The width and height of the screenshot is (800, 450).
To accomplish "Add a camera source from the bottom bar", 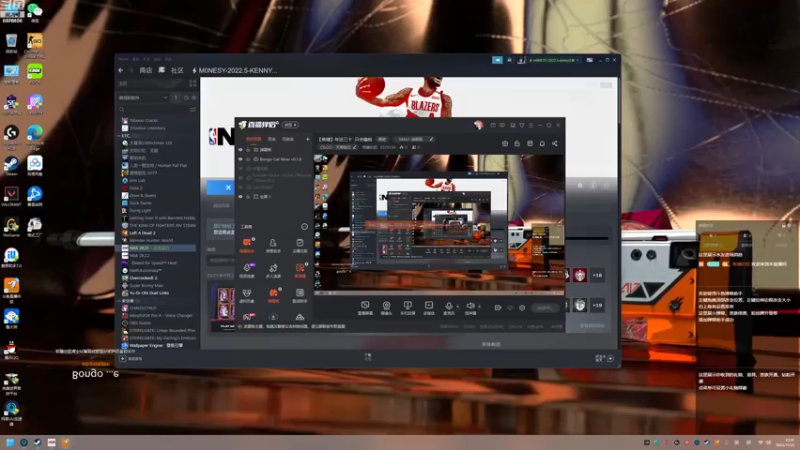I will pyautogui.click(x=386, y=308).
